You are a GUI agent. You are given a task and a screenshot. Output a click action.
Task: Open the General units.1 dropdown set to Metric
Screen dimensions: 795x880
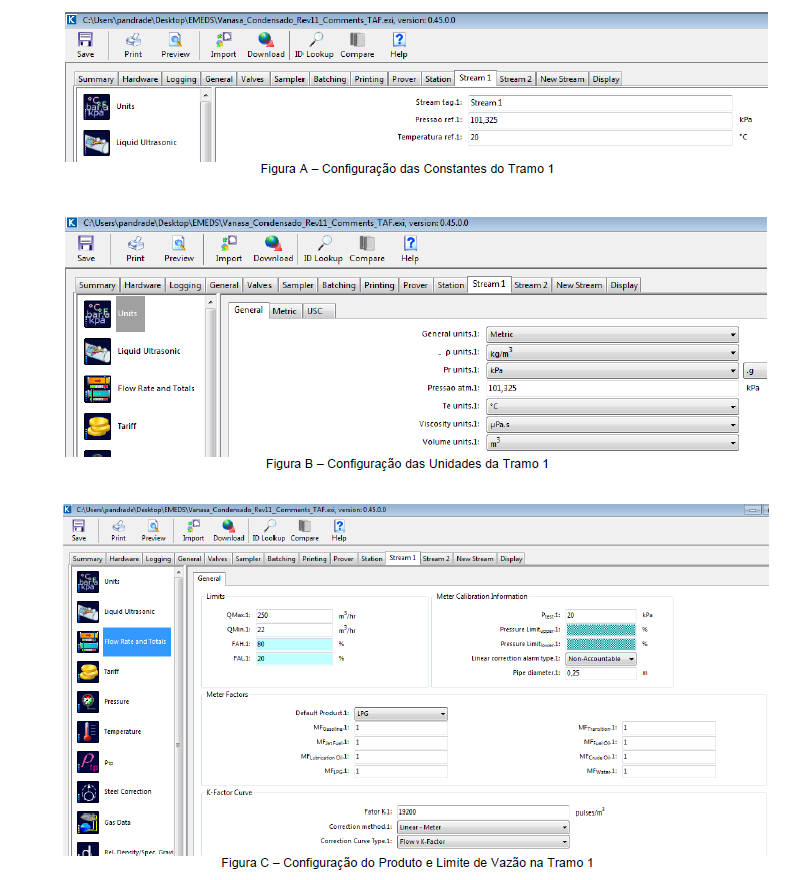(612, 334)
